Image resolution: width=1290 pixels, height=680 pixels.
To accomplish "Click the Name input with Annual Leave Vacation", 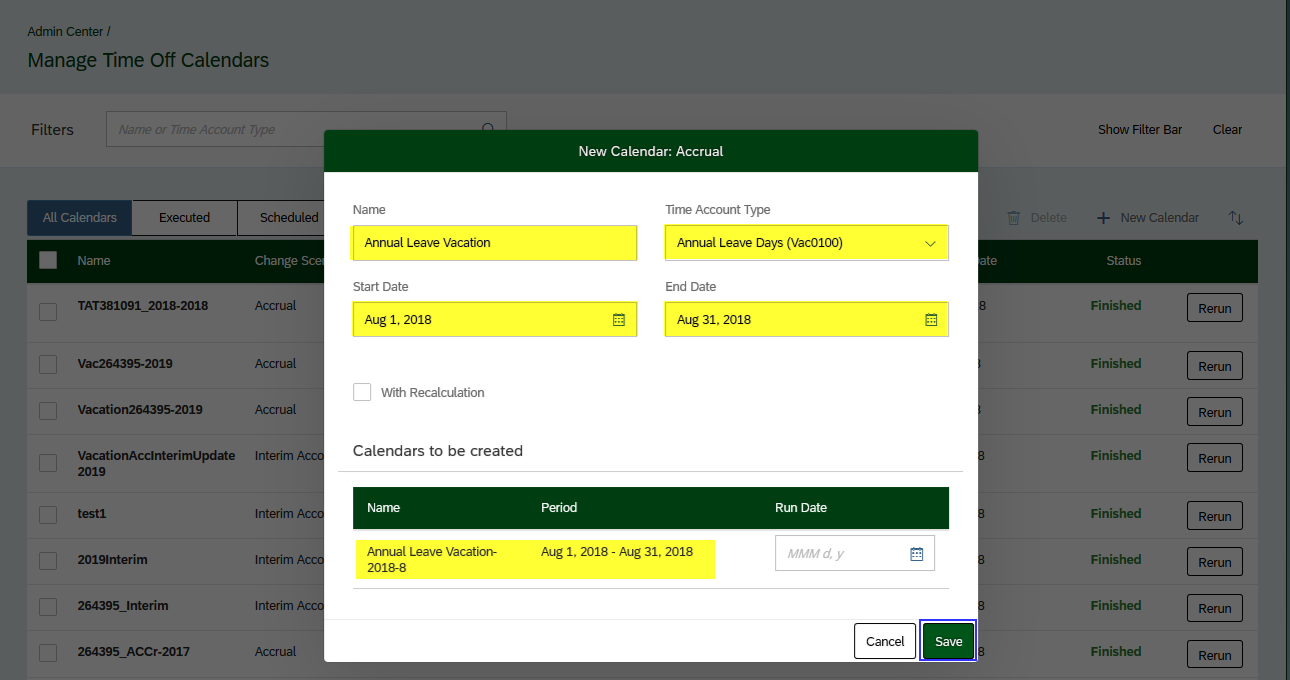I will 495,243.
